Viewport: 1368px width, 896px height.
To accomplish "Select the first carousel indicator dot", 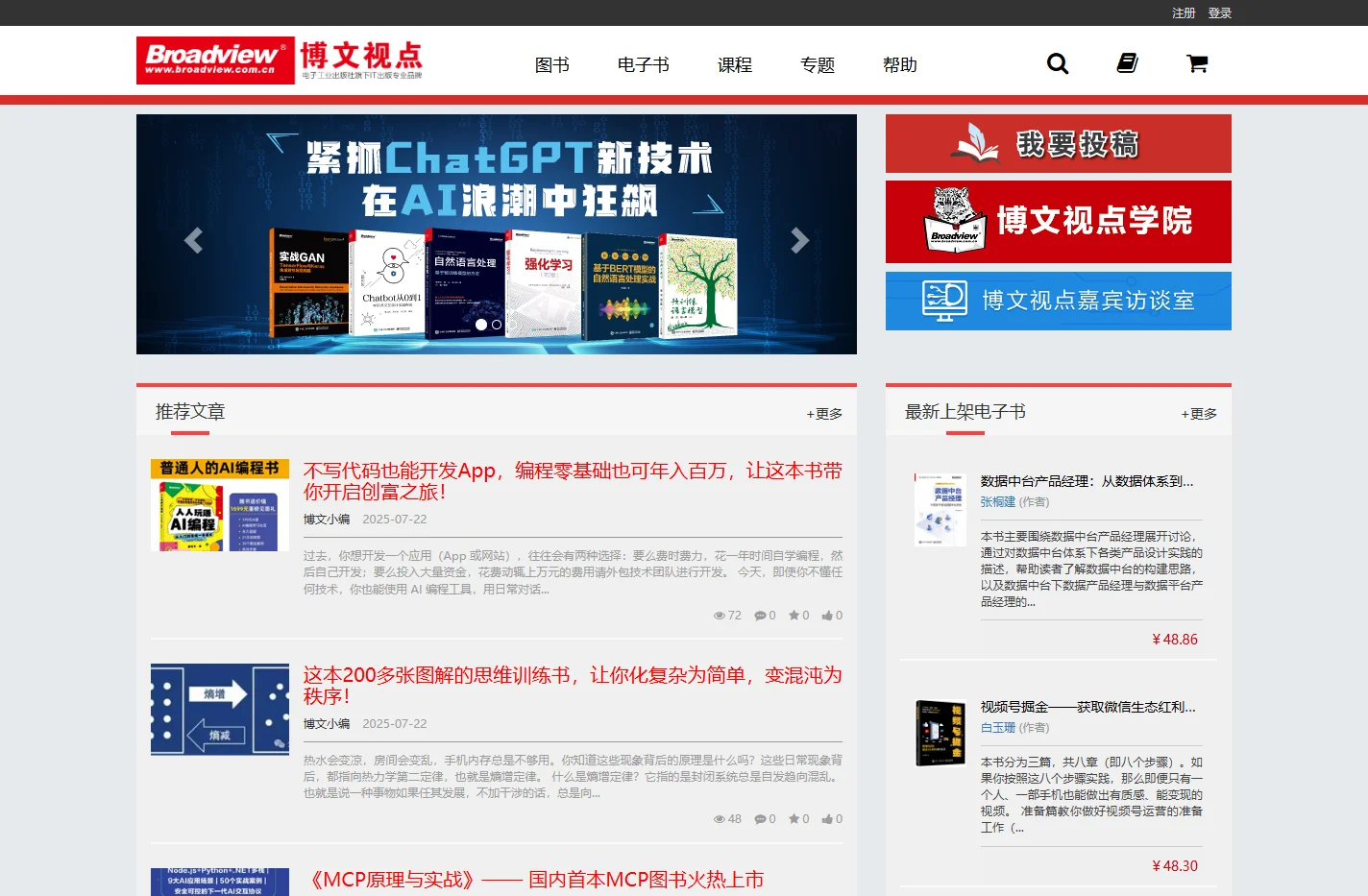I will click(x=481, y=325).
